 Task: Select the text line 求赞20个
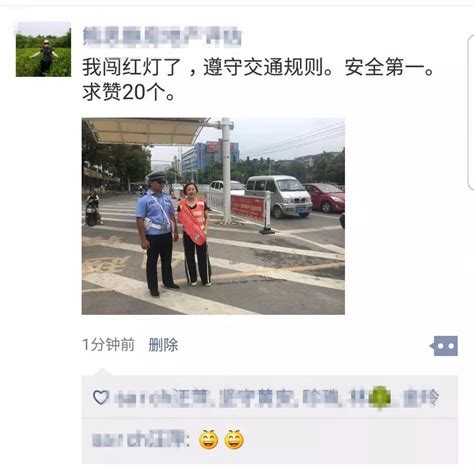click(x=128, y=92)
